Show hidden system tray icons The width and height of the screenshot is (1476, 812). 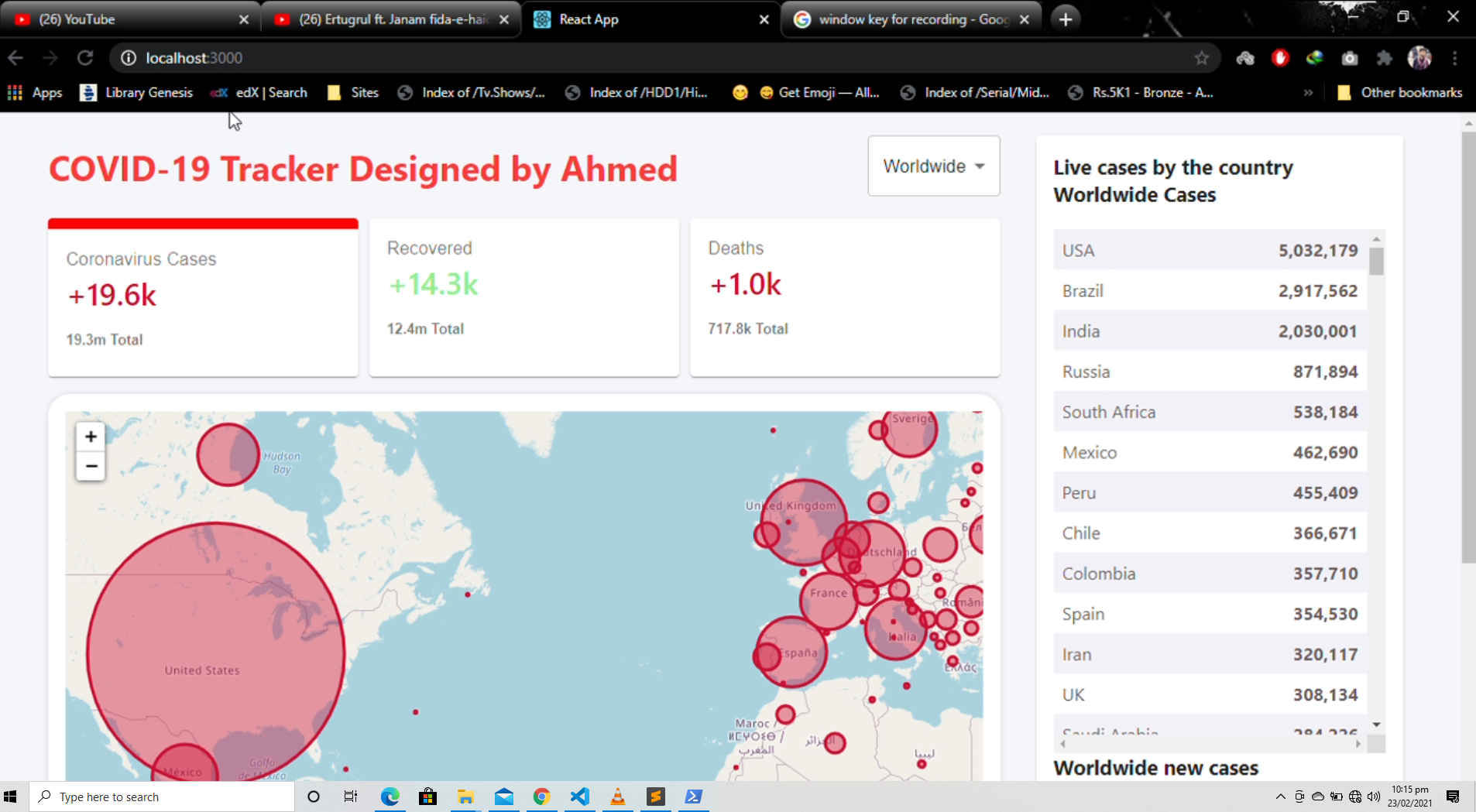click(1280, 797)
